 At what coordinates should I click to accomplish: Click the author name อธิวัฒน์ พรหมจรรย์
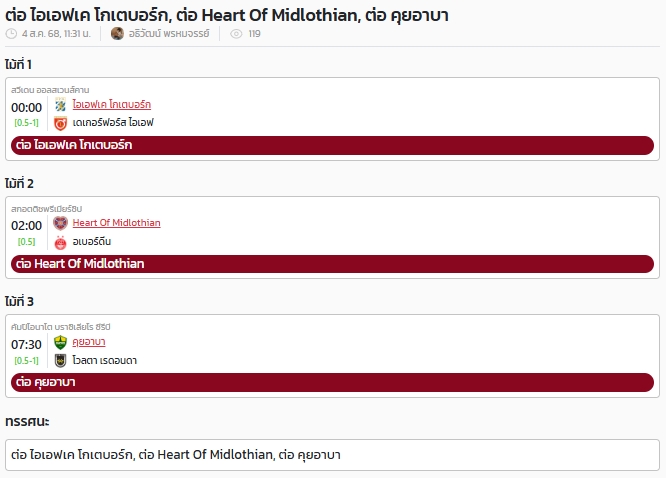coord(169,34)
